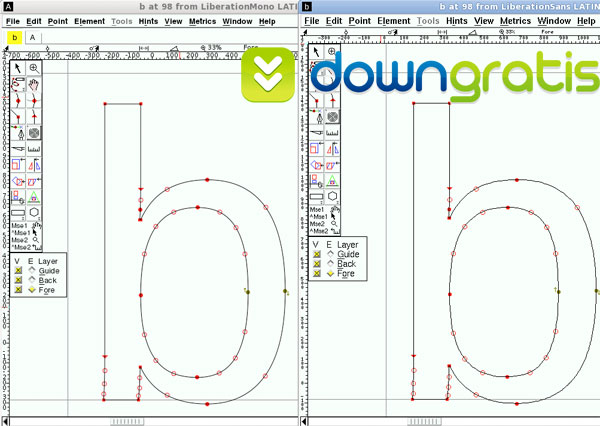Screen dimensions: 600x426
Task: Choose the 3D Rotate tool in LiberationMono window
Action: point(18,197)
